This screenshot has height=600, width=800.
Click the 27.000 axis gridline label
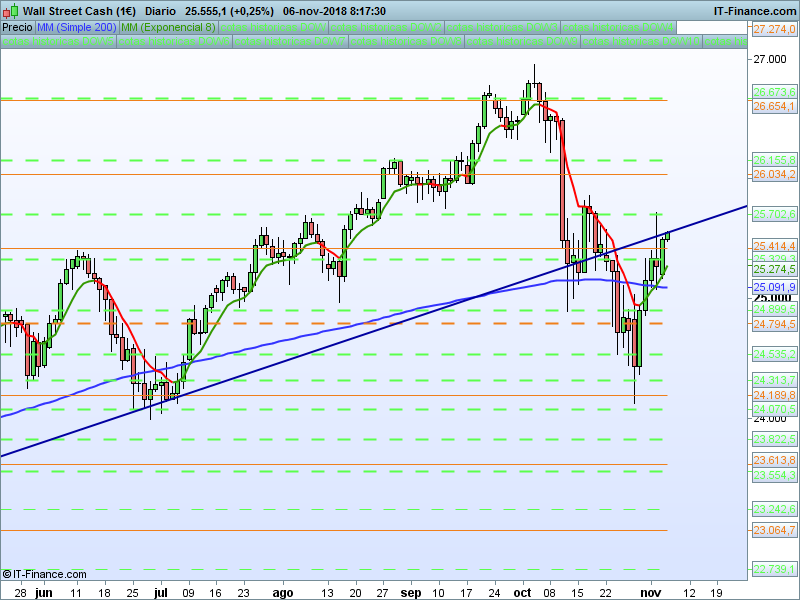coord(770,59)
